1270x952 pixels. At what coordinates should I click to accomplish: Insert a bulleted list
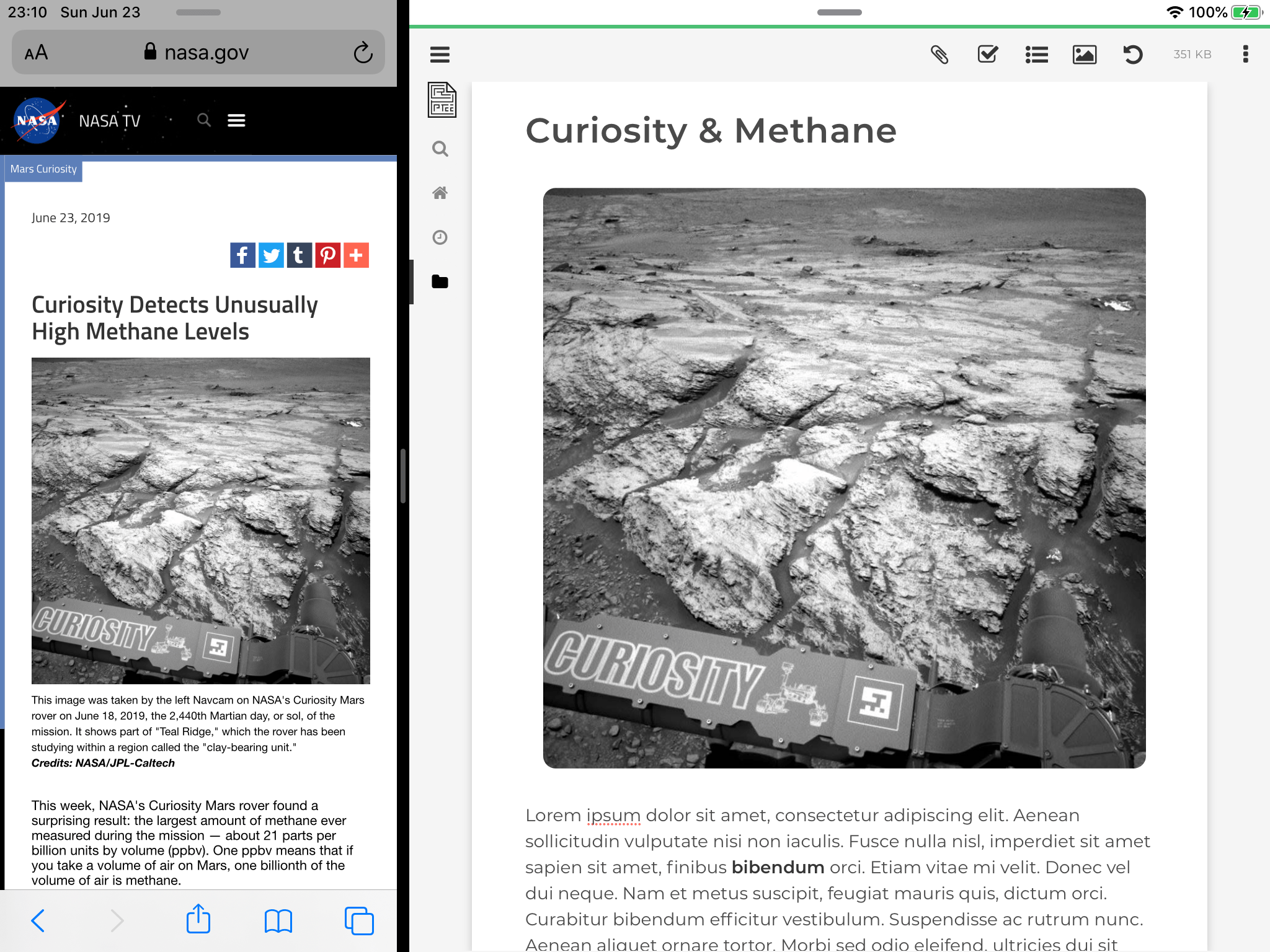point(1036,55)
